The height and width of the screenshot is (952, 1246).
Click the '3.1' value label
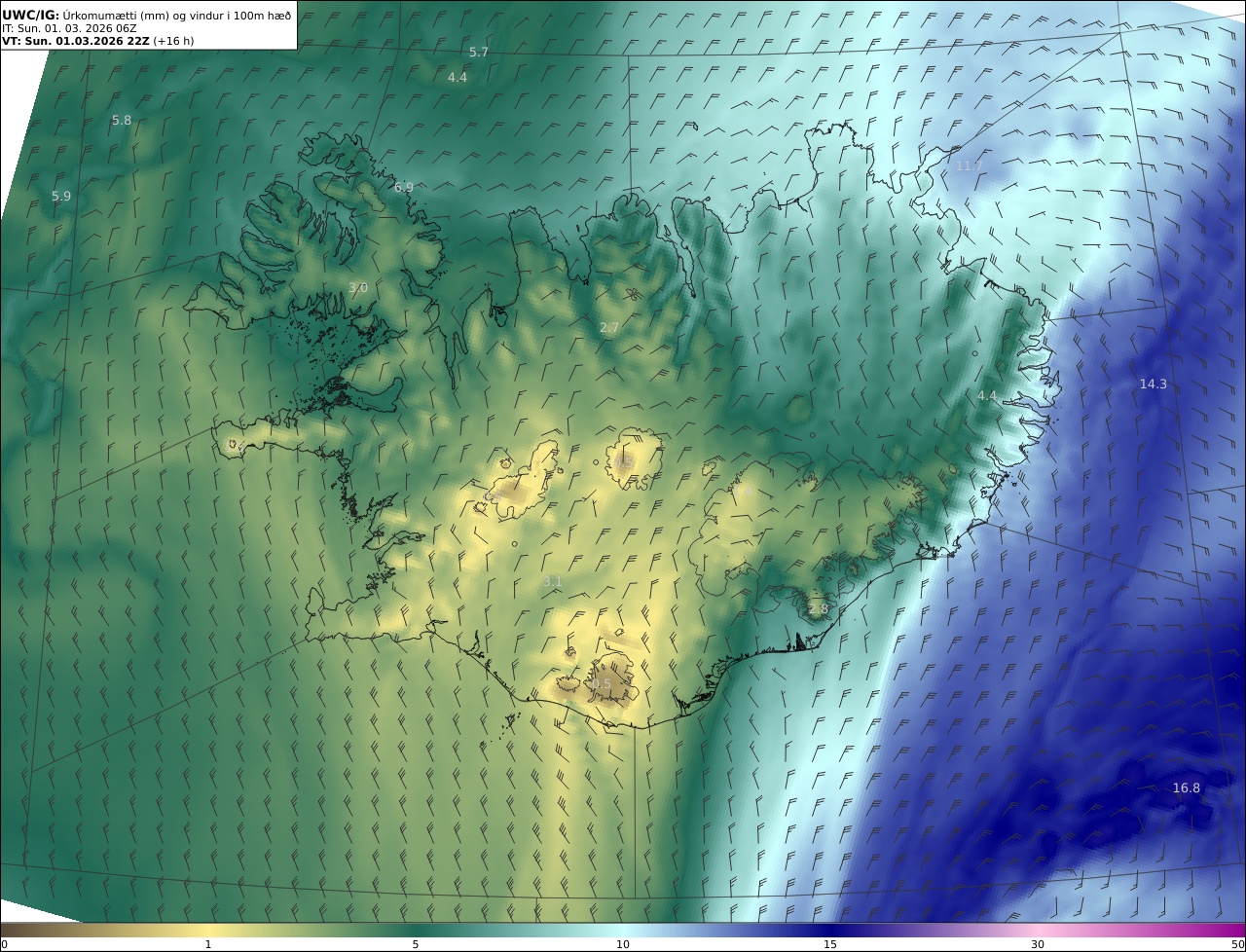[x=552, y=581]
